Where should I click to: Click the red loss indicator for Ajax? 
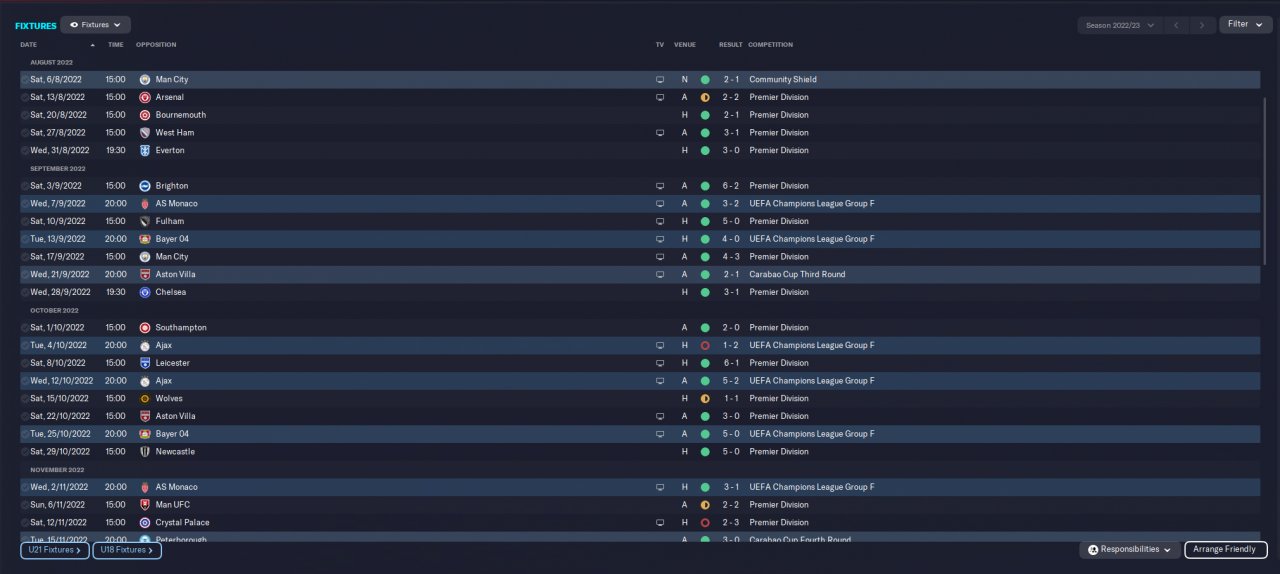coord(705,345)
